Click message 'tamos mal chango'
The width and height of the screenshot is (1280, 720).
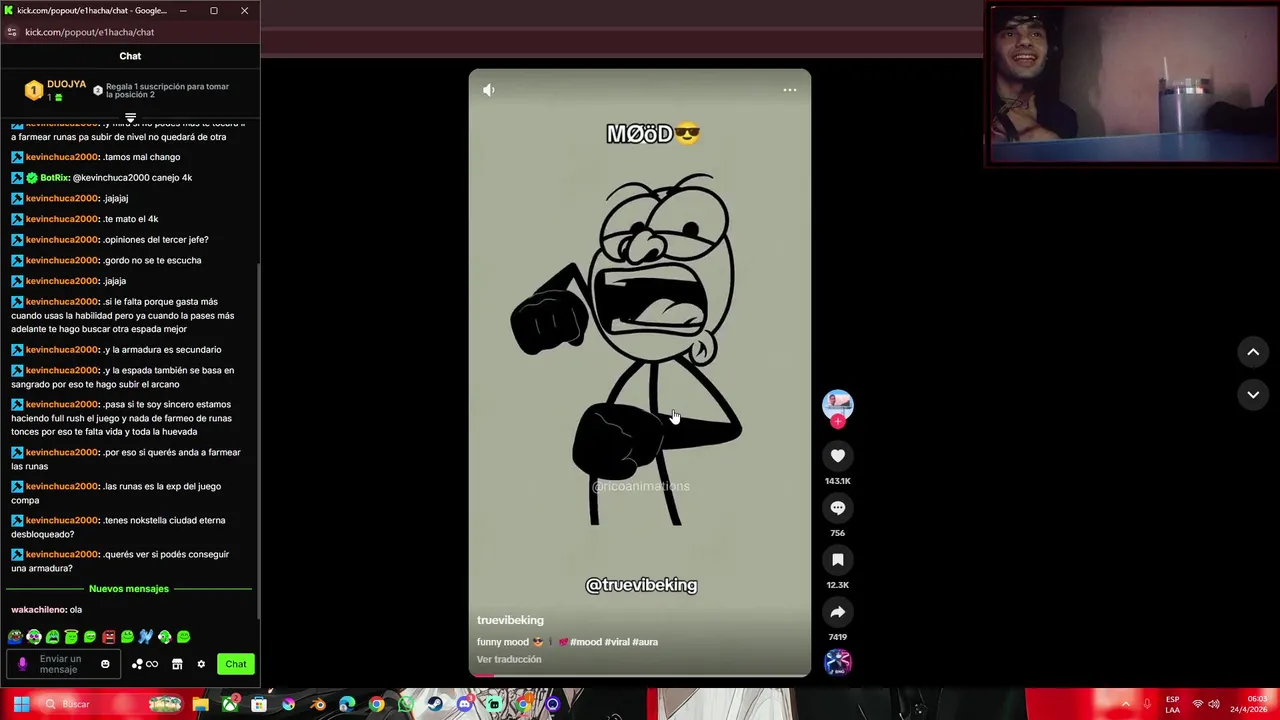(142, 157)
